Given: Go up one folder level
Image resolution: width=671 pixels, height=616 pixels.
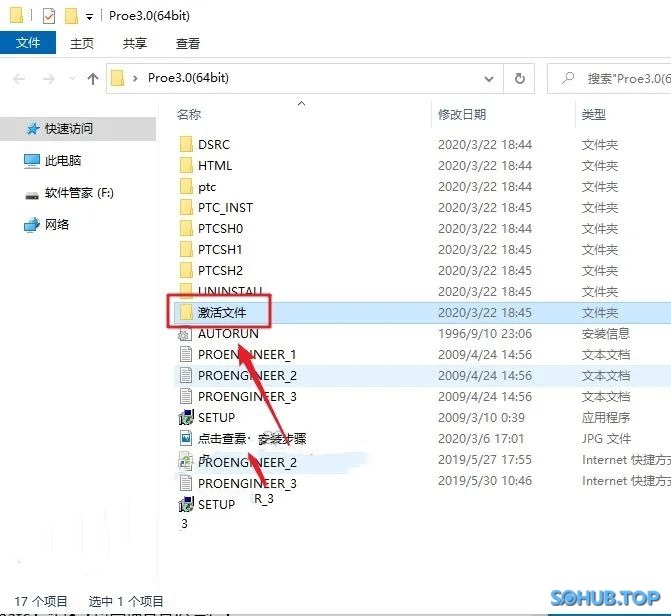Looking at the screenshot, I should pos(93,79).
